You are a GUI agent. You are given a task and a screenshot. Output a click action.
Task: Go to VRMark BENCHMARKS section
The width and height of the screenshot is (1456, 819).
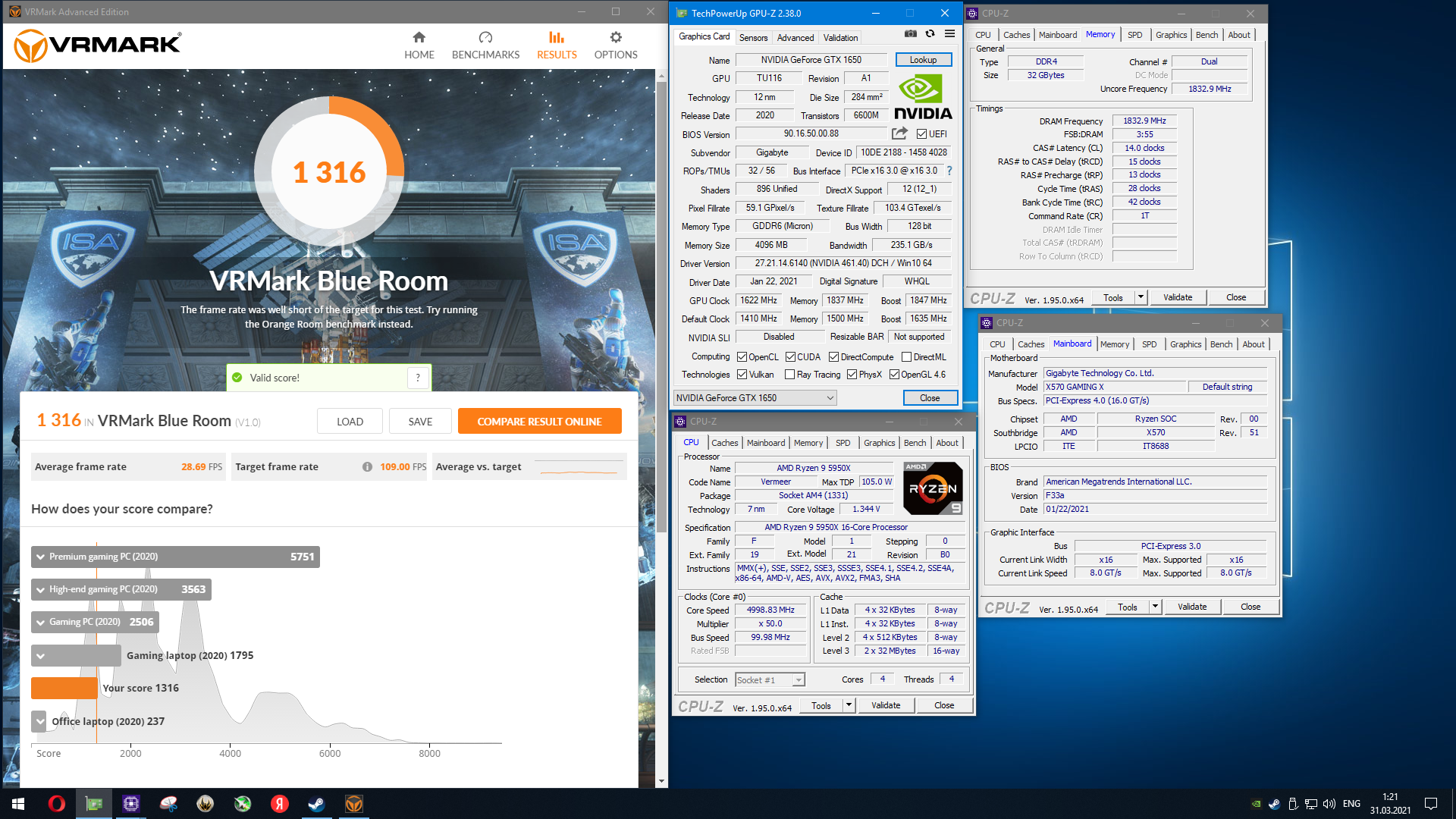click(485, 45)
